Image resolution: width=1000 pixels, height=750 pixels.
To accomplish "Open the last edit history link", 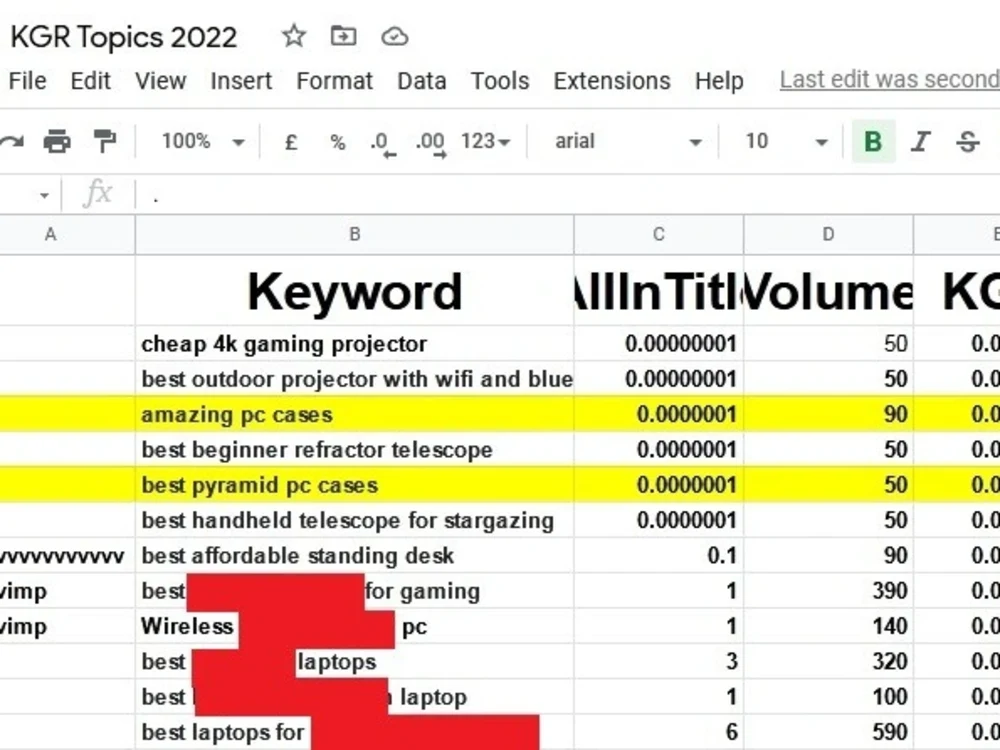I will tap(890, 80).
